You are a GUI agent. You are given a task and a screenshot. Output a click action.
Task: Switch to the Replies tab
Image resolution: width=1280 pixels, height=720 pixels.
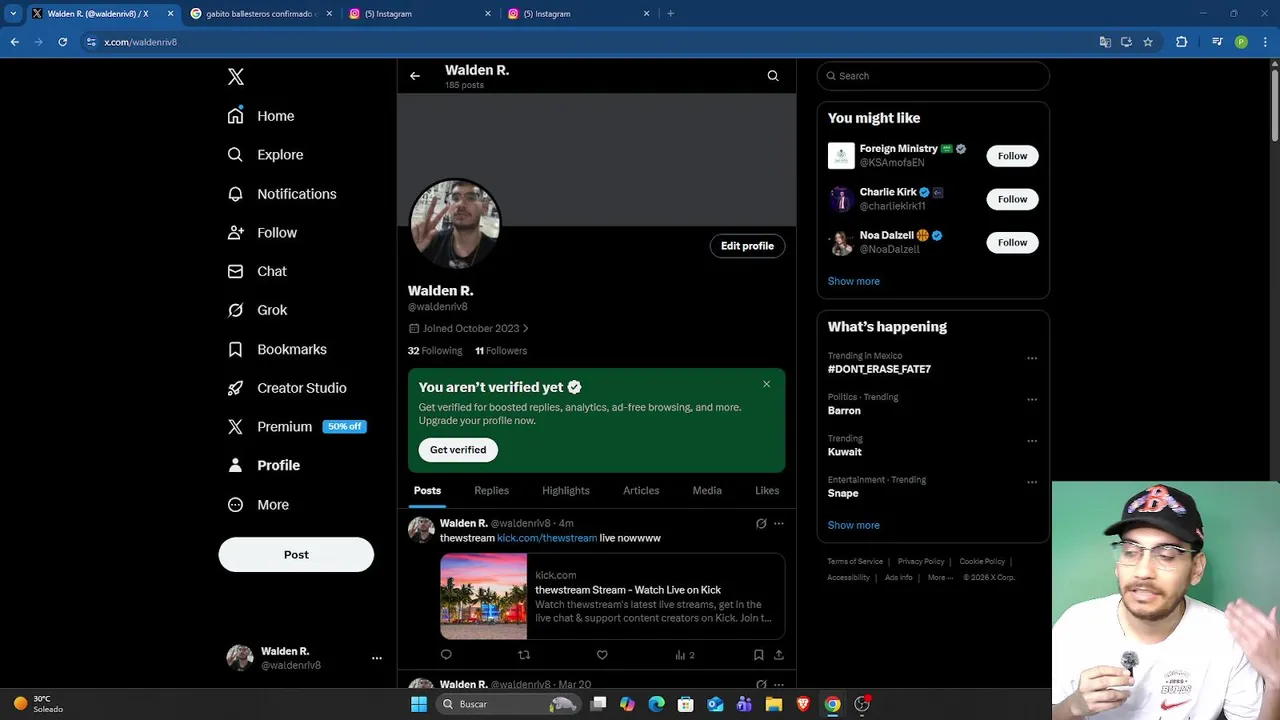pyautogui.click(x=491, y=491)
